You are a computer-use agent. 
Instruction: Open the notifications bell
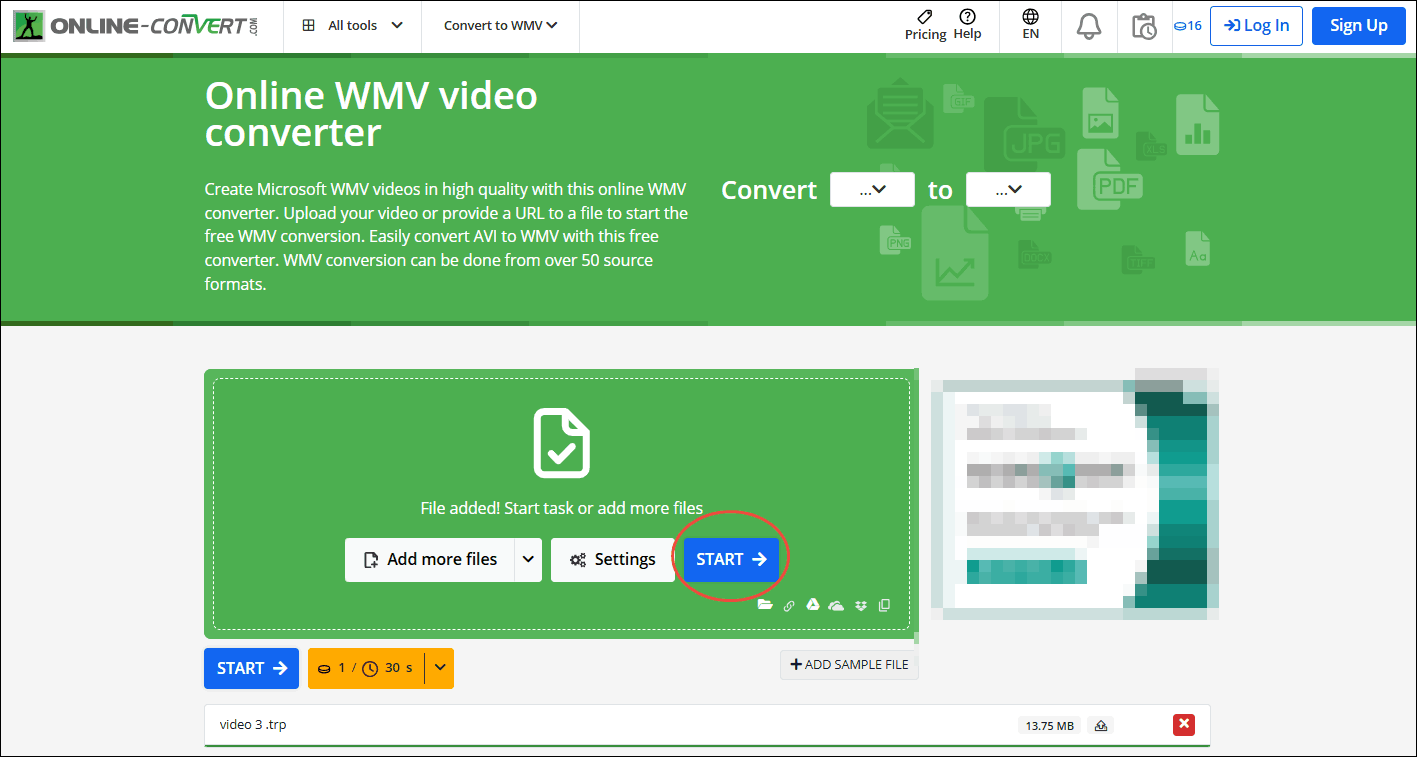click(1089, 26)
